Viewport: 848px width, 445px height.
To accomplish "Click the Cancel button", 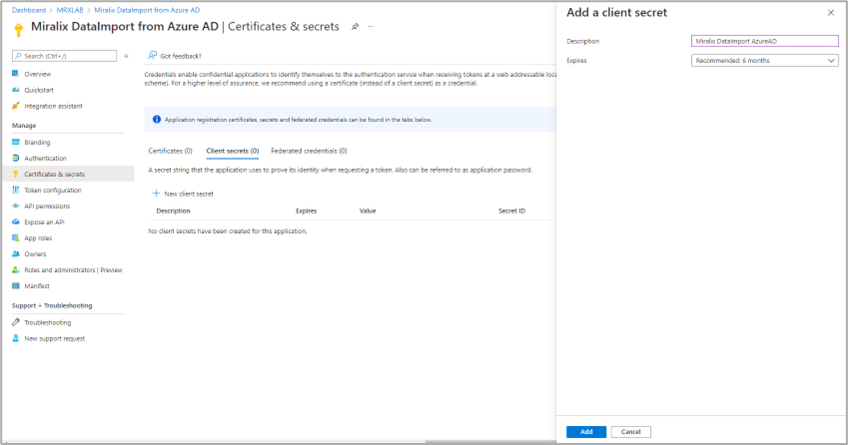I will click(x=631, y=431).
